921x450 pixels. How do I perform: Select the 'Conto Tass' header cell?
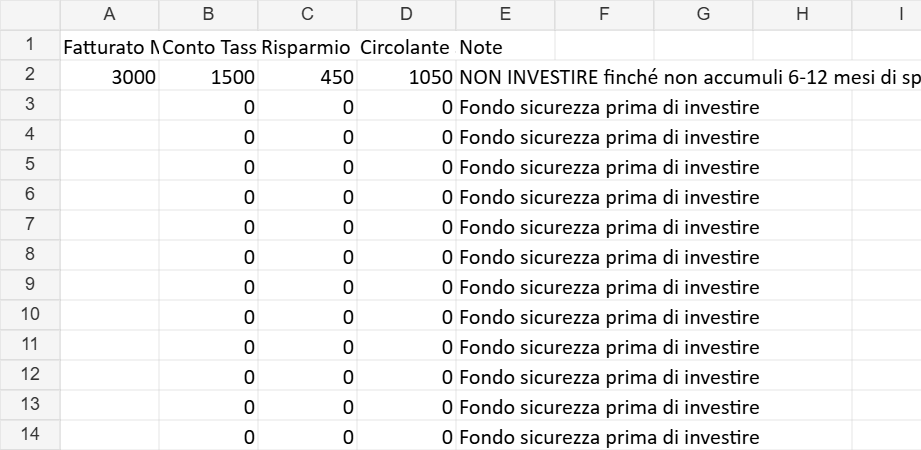click(x=208, y=47)
